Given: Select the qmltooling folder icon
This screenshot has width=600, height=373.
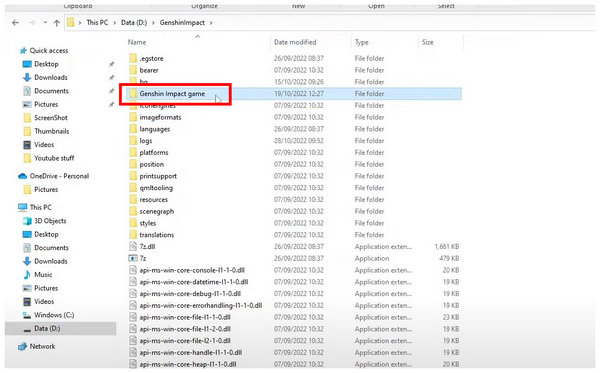Looking at the screenshot, I should click(x=133, y=188).
